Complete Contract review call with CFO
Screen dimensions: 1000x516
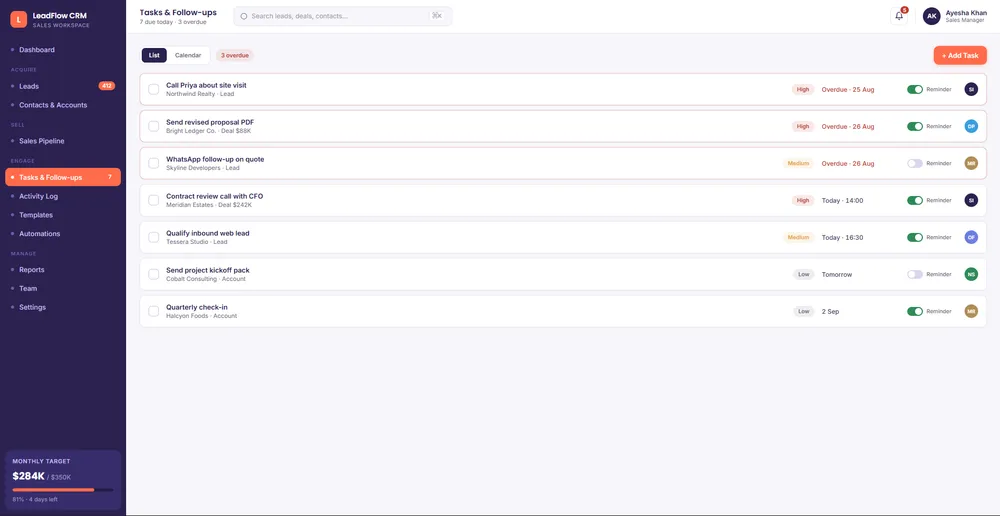point(154,200)
